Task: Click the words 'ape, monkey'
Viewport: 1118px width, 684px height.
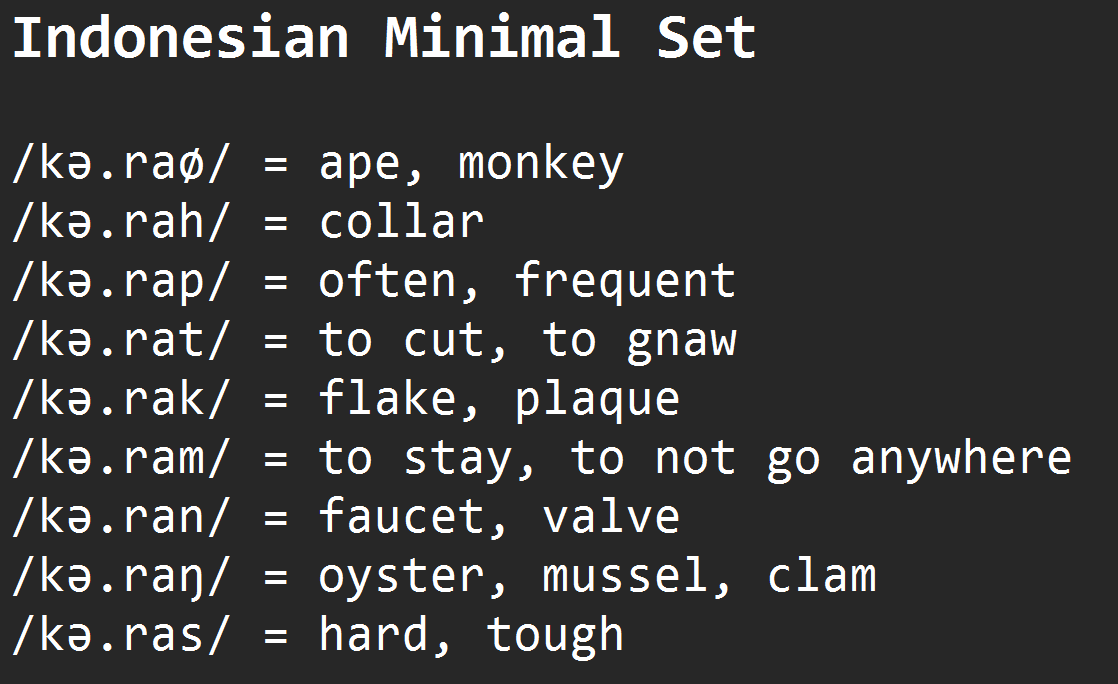Action: [x=471, y=165]
